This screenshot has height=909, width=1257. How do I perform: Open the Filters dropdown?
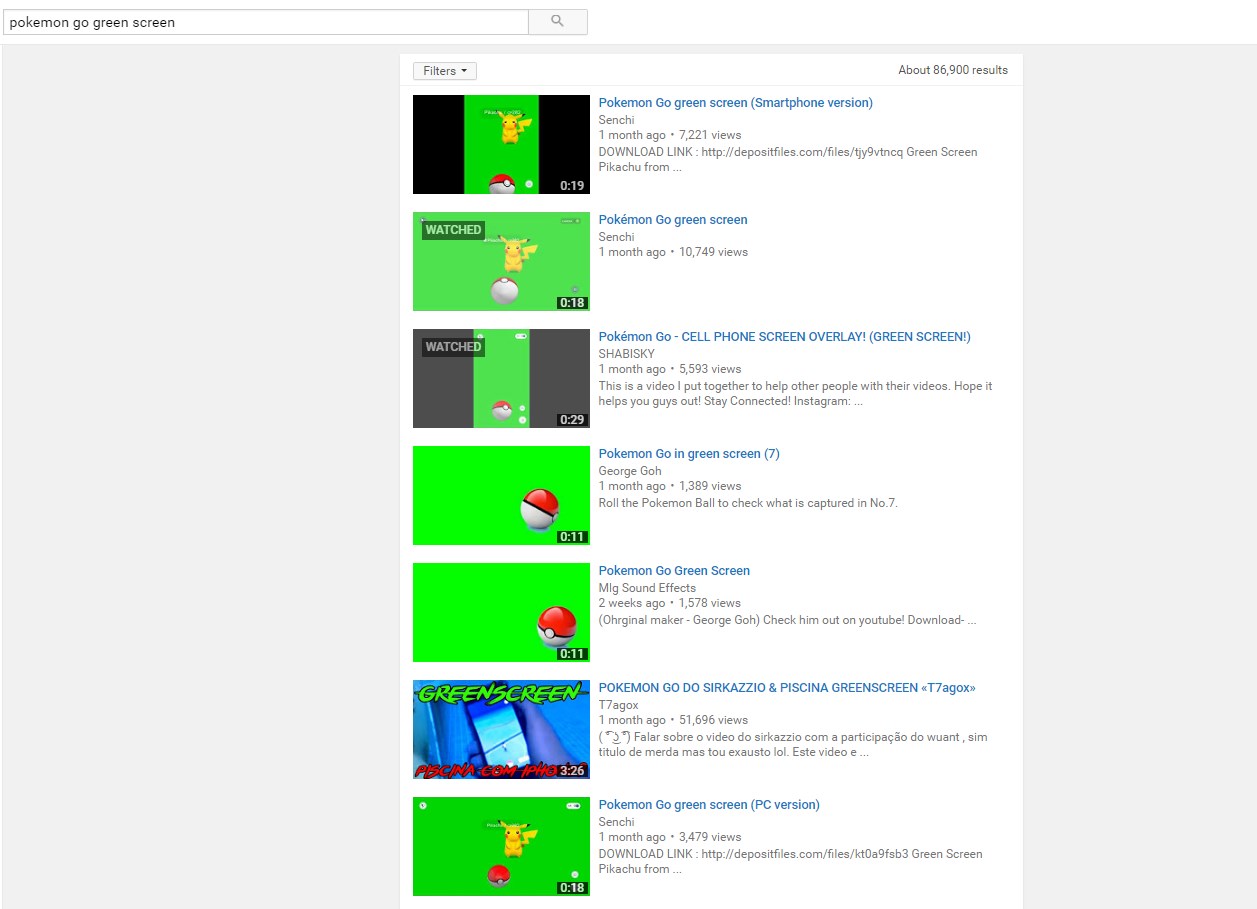tap(445, 71)
